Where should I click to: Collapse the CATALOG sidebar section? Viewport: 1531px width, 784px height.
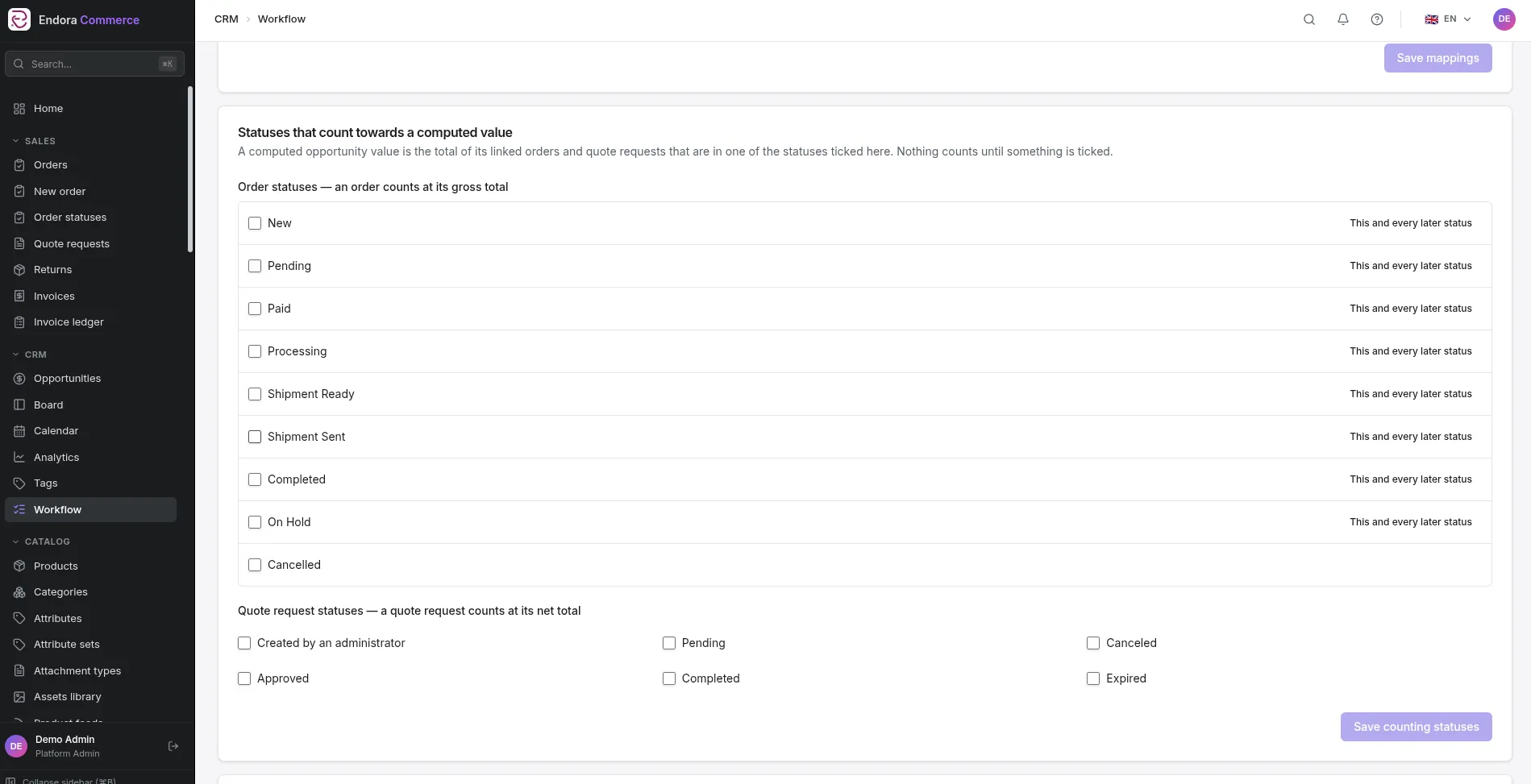41,541
